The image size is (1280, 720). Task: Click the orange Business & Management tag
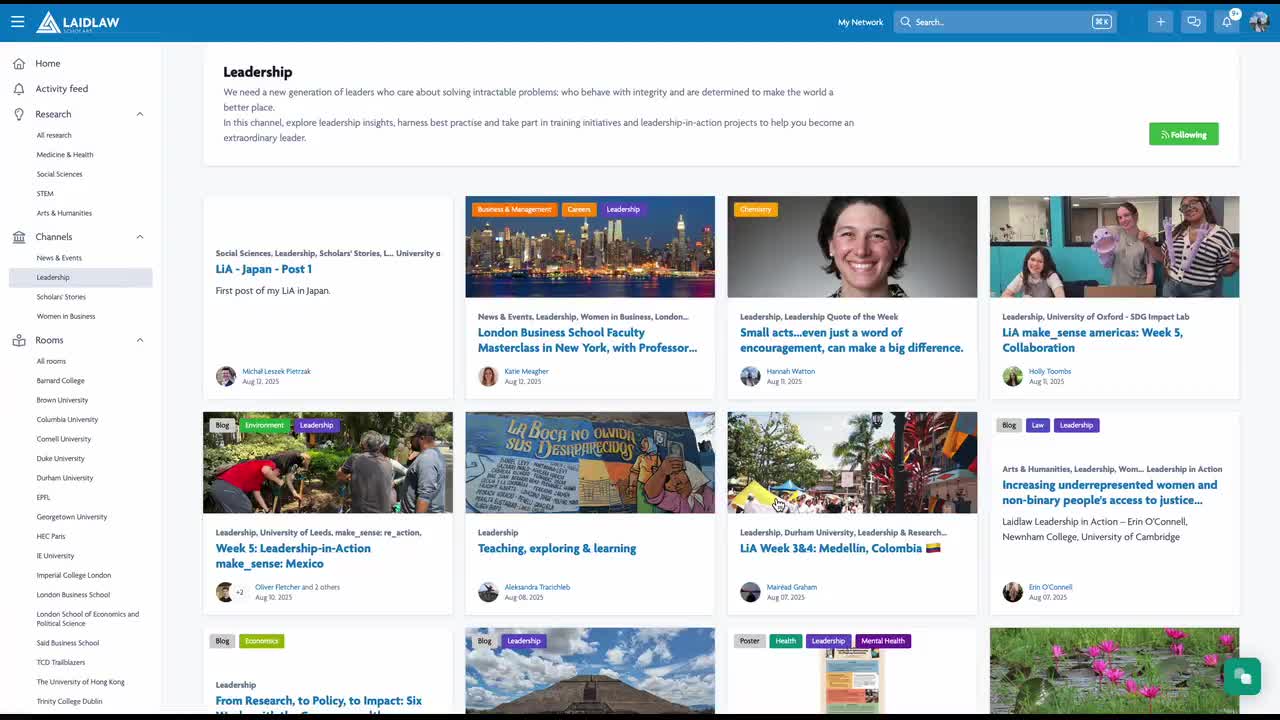514,209
